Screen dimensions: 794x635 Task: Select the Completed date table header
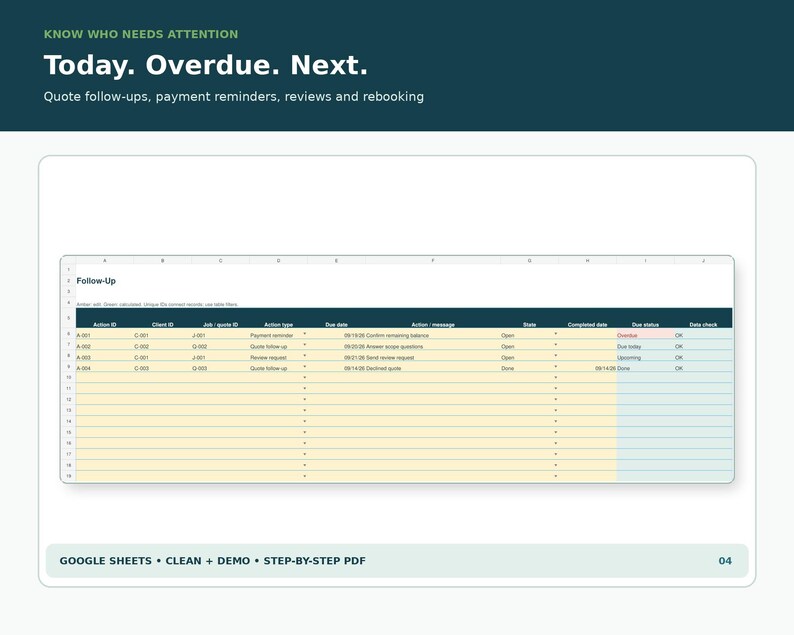(x=587, y=325)
